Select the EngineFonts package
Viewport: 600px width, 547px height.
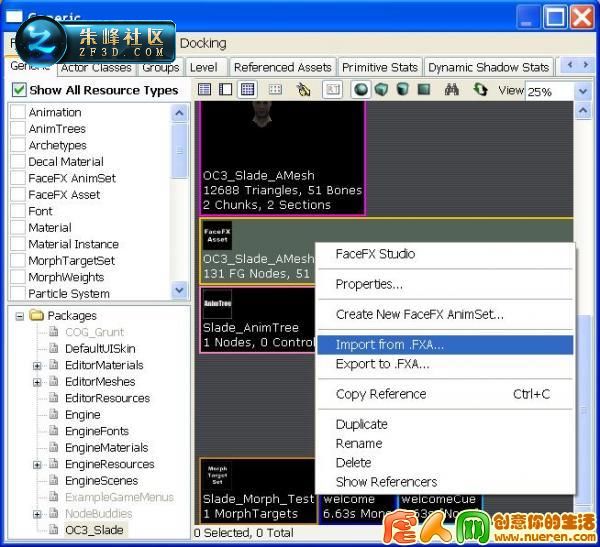pos(97,431)
